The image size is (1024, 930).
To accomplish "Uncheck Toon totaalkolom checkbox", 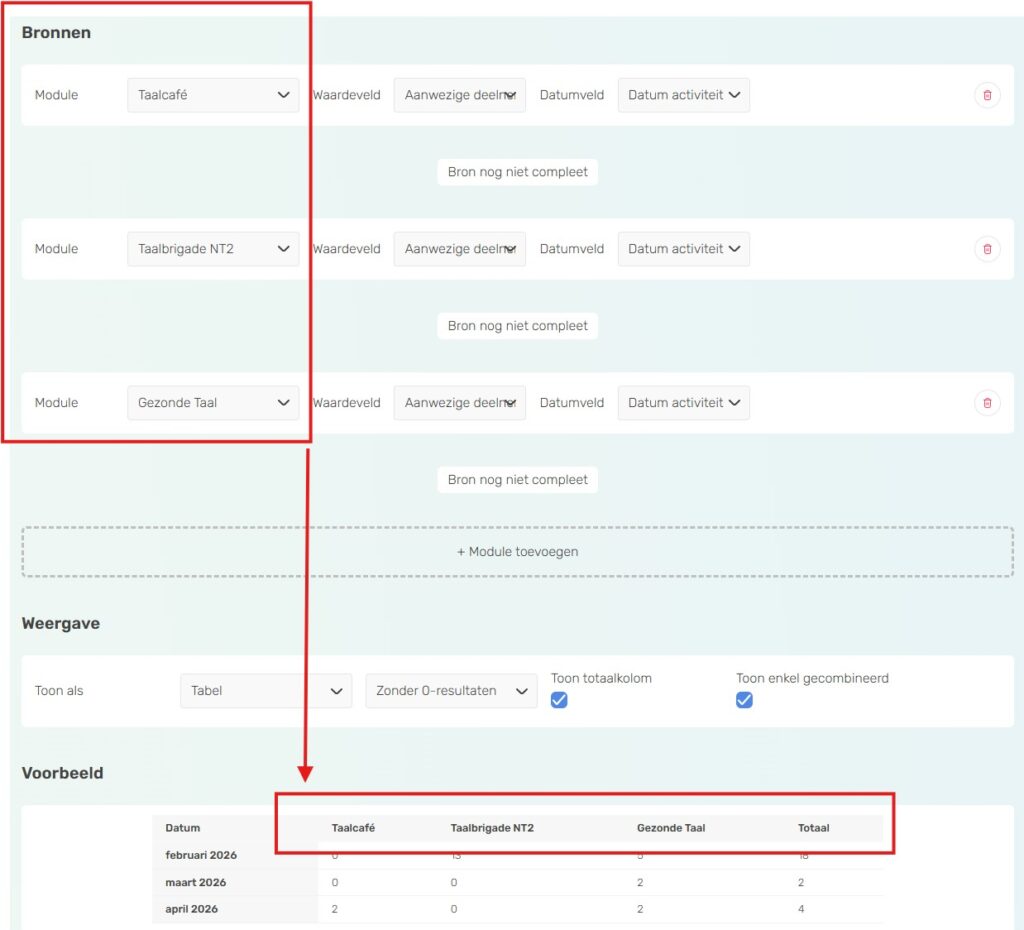I will (559, 700).
